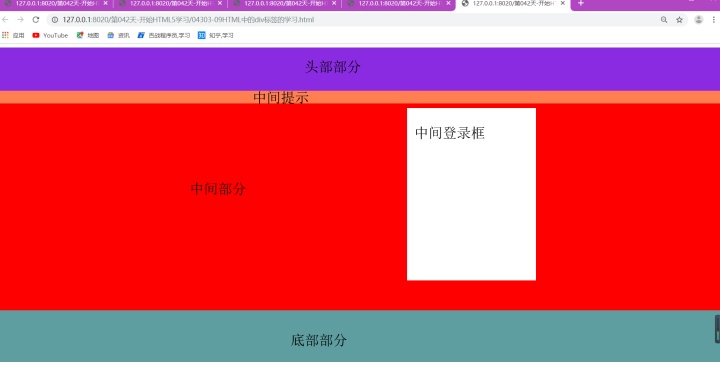This screenshot has height=380, width=720.
Task: Switch to the third browser tab
Action: coord(285,4)
